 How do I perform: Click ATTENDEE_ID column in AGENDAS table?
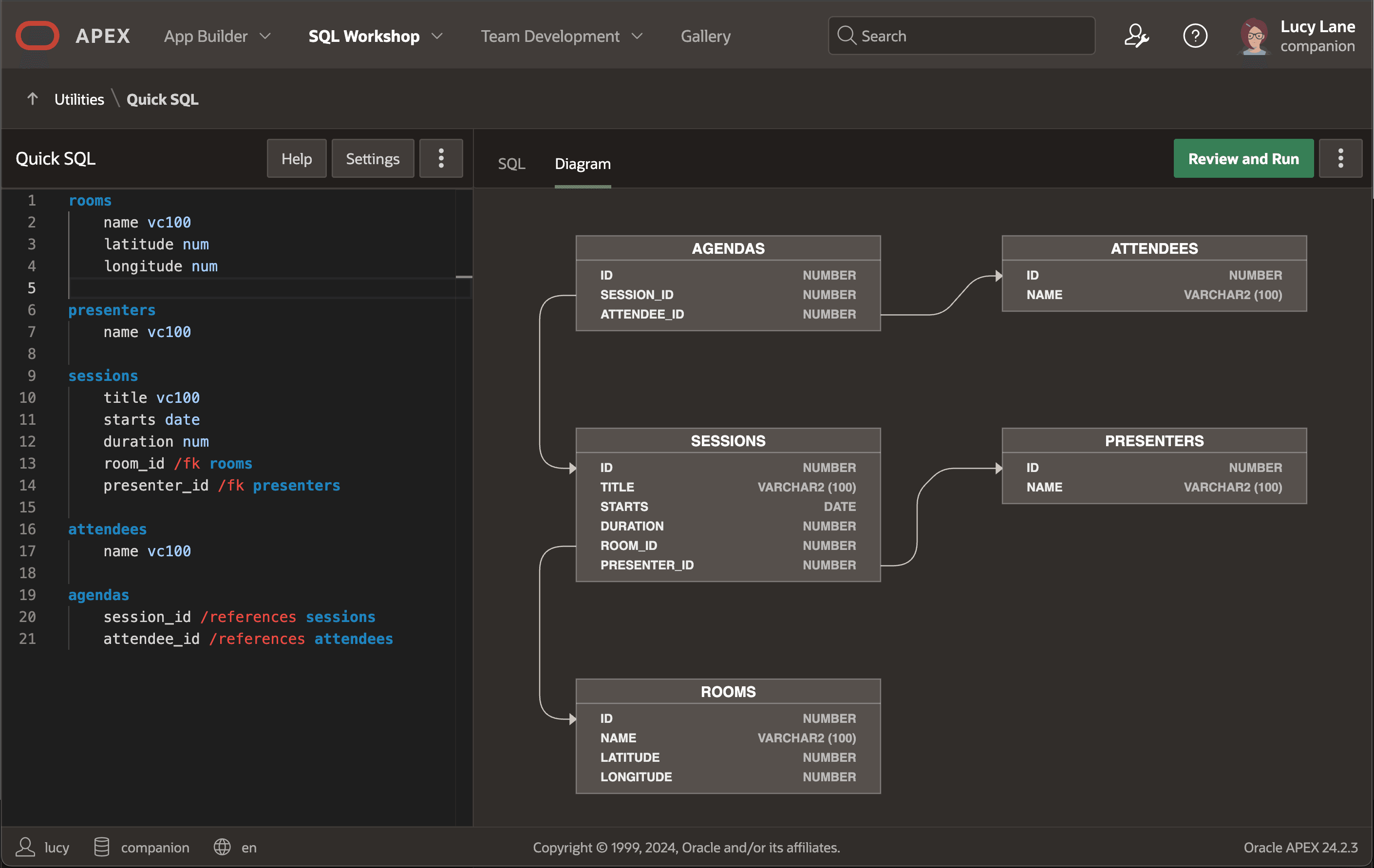(x=728, y=314)
